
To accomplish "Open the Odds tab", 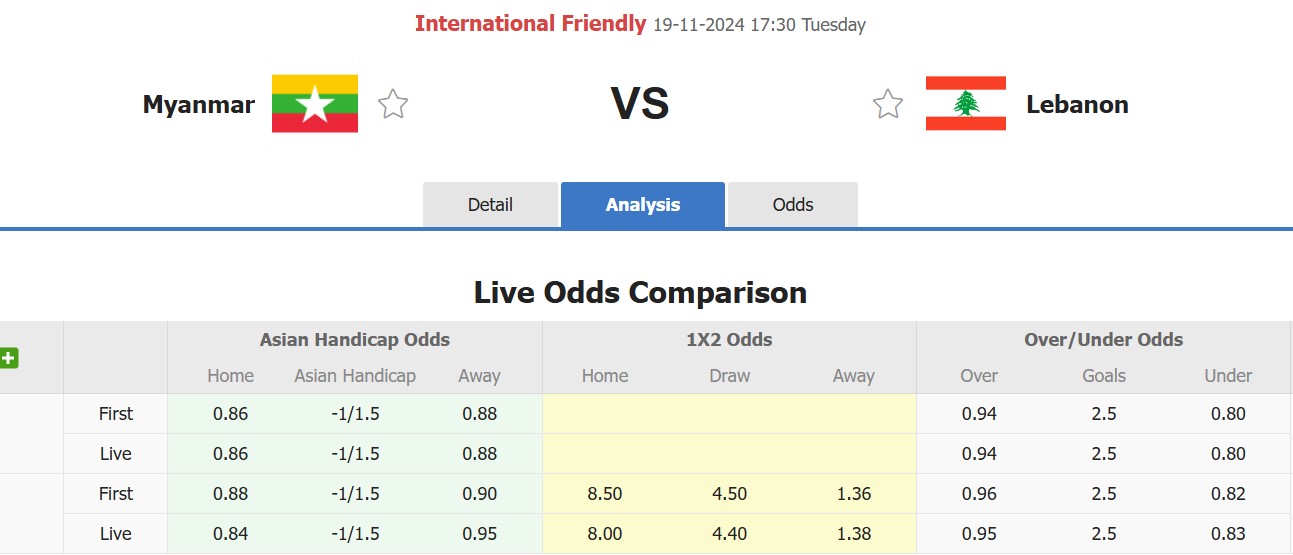I will [x=793, y=205].
